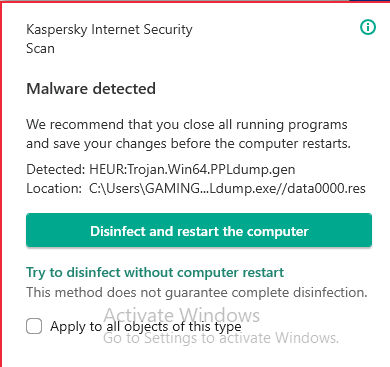This screenshot has height=367, width=390.
Task: Click the C:\Users\GAMING file location path
Action: coord(227,189)
